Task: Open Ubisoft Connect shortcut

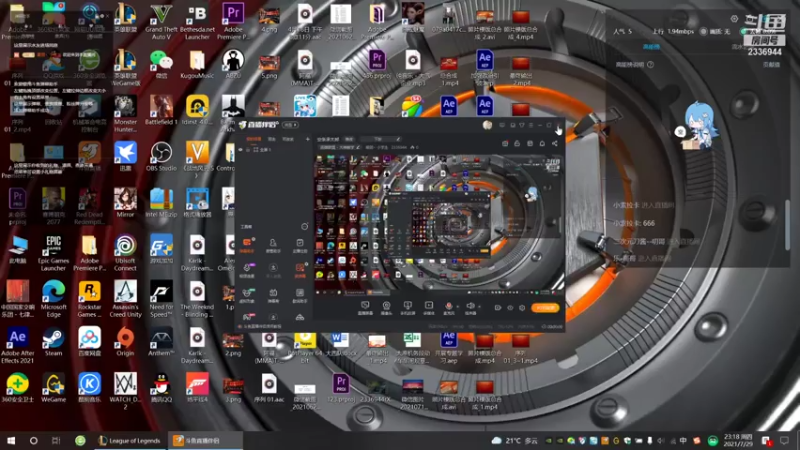Action: coord(125,253)
